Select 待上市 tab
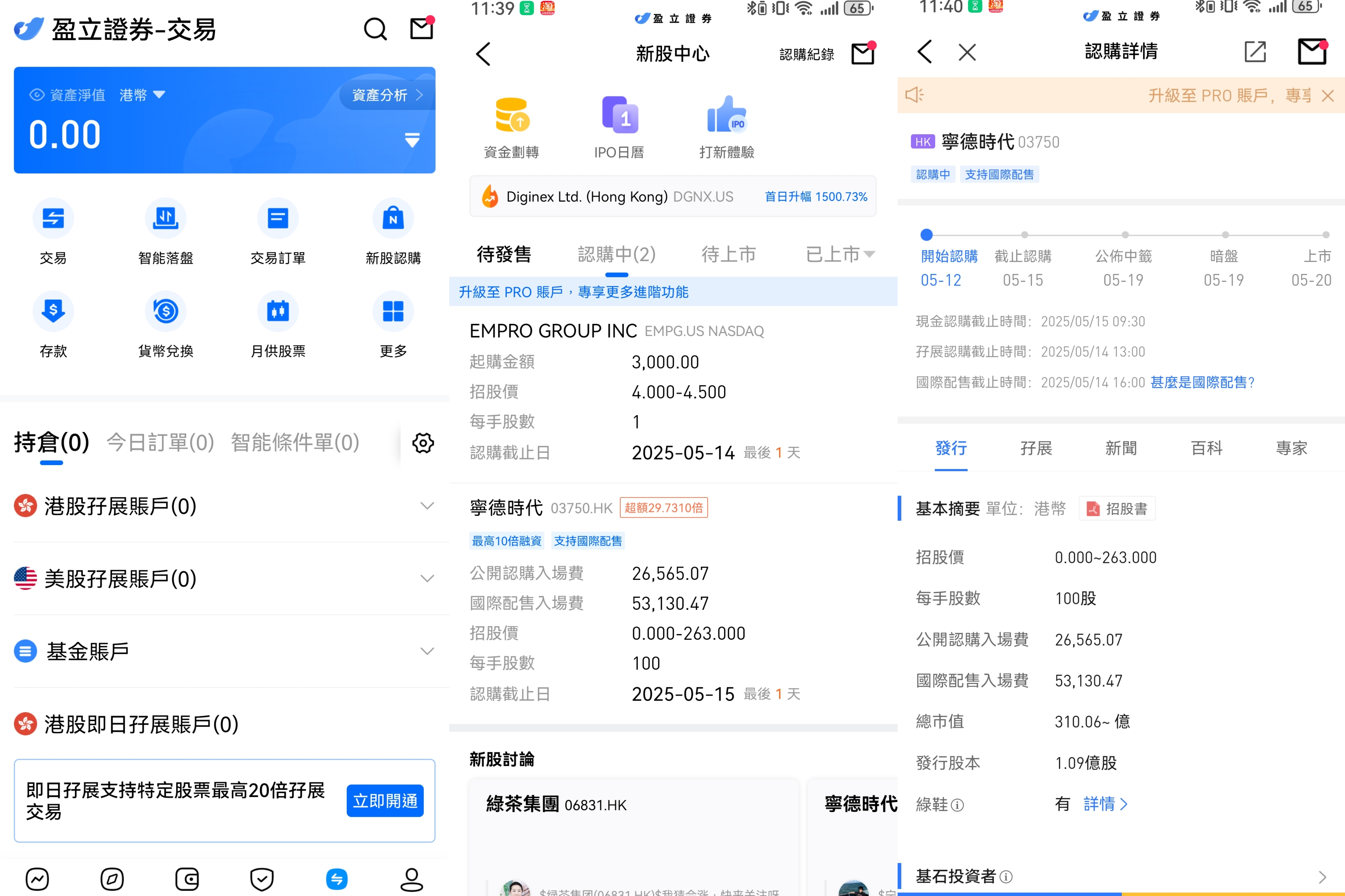The image size is (1345, 896). [729, 254]
